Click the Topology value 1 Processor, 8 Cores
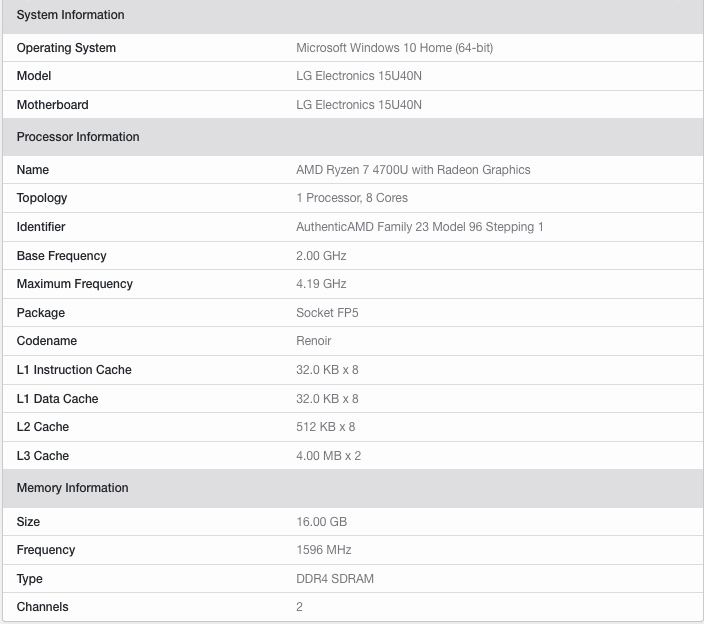 click(x=352, y=198)
